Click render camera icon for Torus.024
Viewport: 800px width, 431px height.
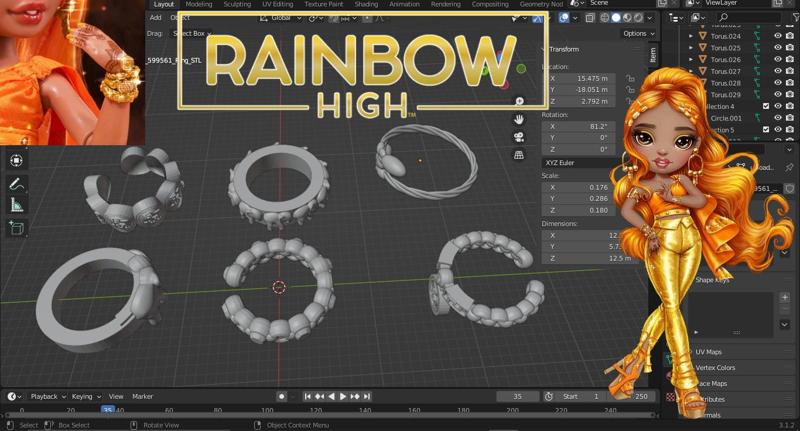pyautogui.click(x=790, y=36)
